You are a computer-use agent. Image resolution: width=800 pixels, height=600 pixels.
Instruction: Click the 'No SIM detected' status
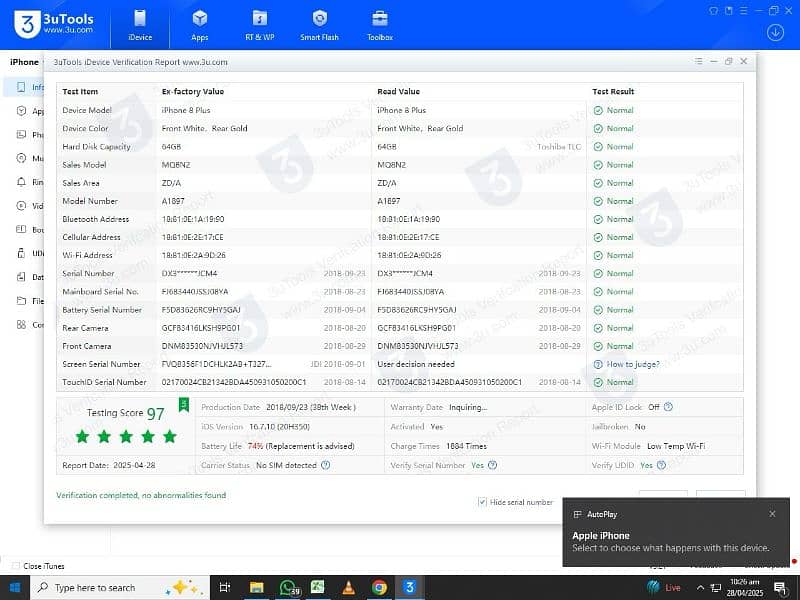coord(286,465)
